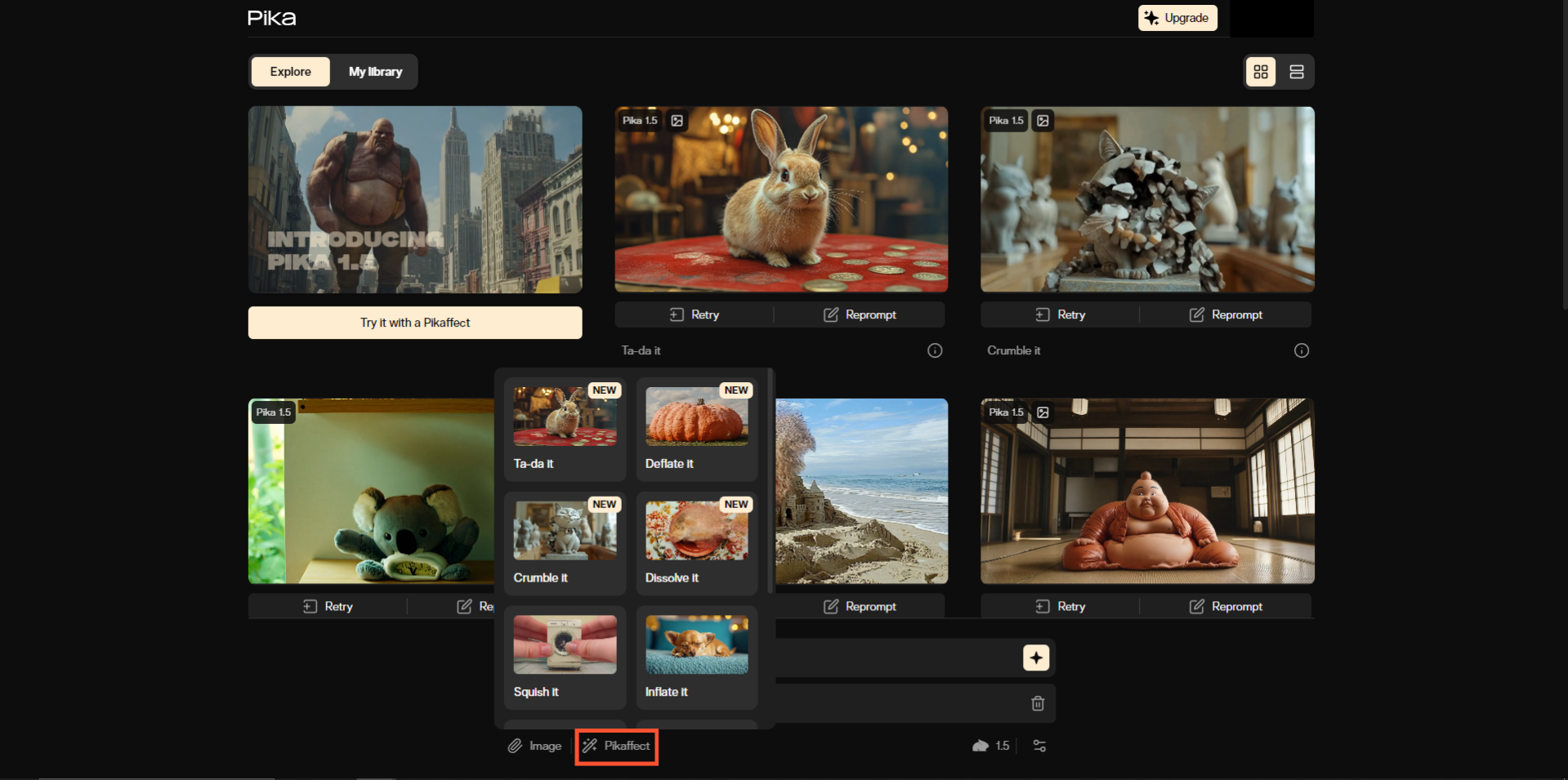Show info for Crumble it video
The image size is (1568, 780).
[1301, 350]
